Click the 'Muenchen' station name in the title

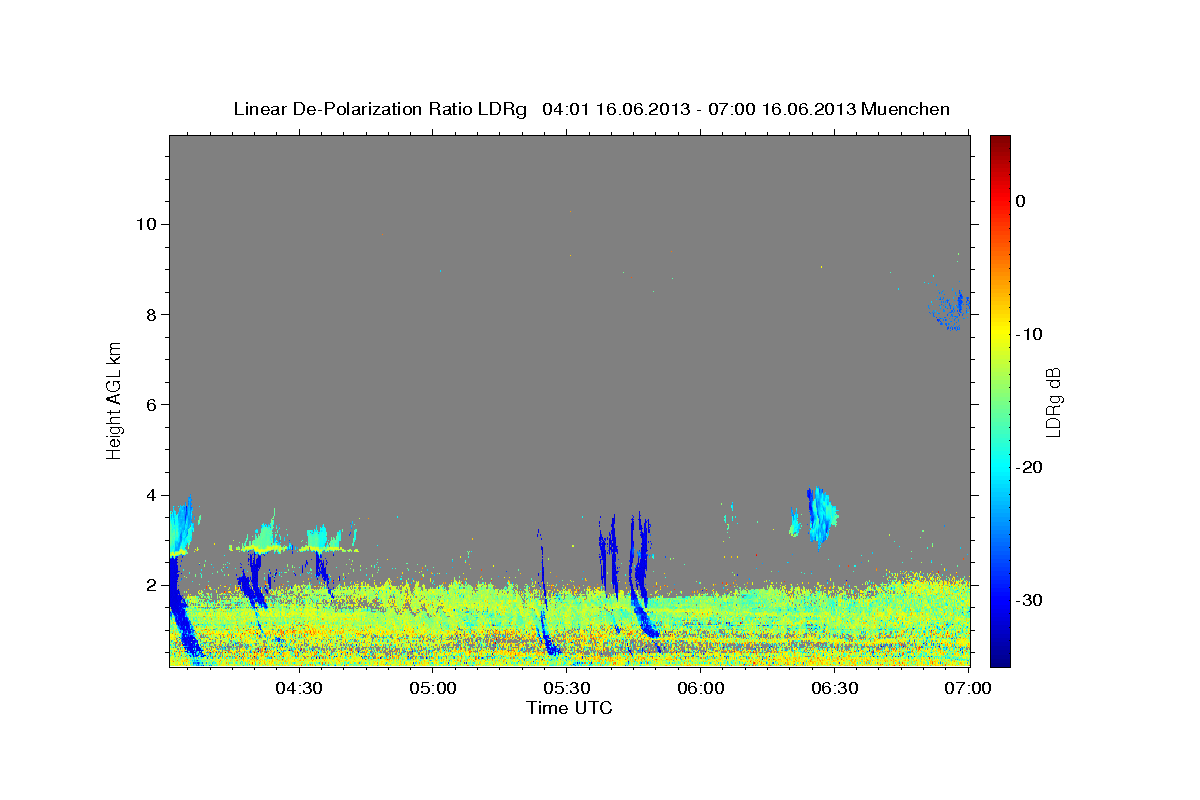tap(906, 109)
